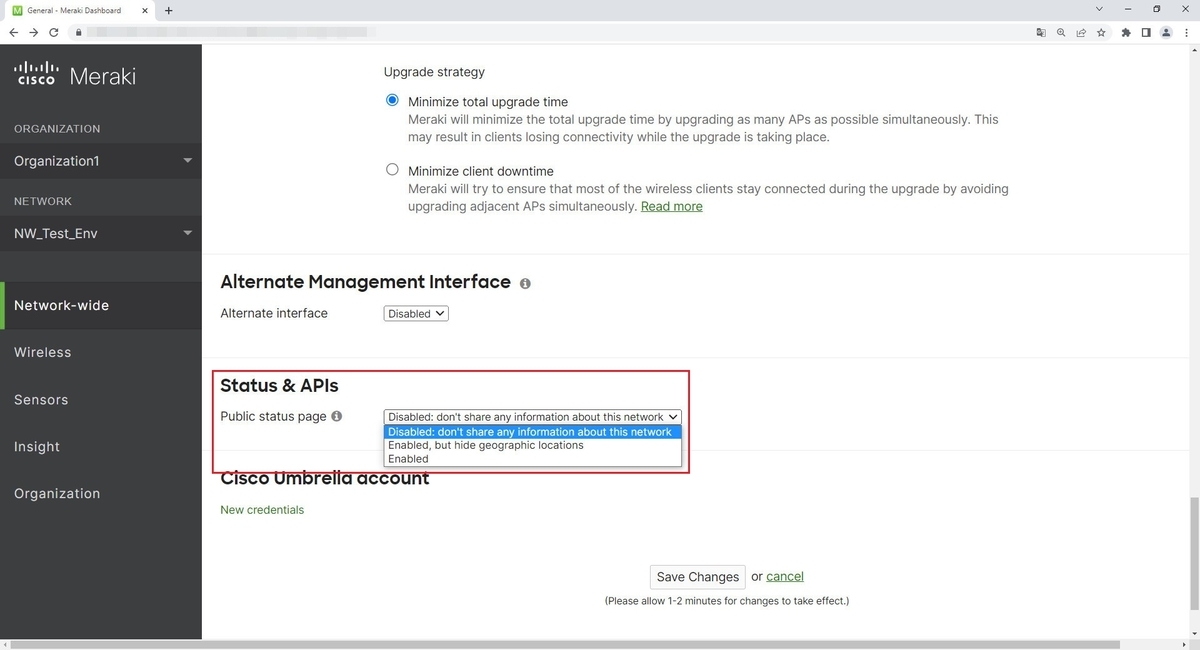Image resolution: width=1200 pixels, height=650 pixels.
Task: Go back with browser back arrow
Action: 14,32
